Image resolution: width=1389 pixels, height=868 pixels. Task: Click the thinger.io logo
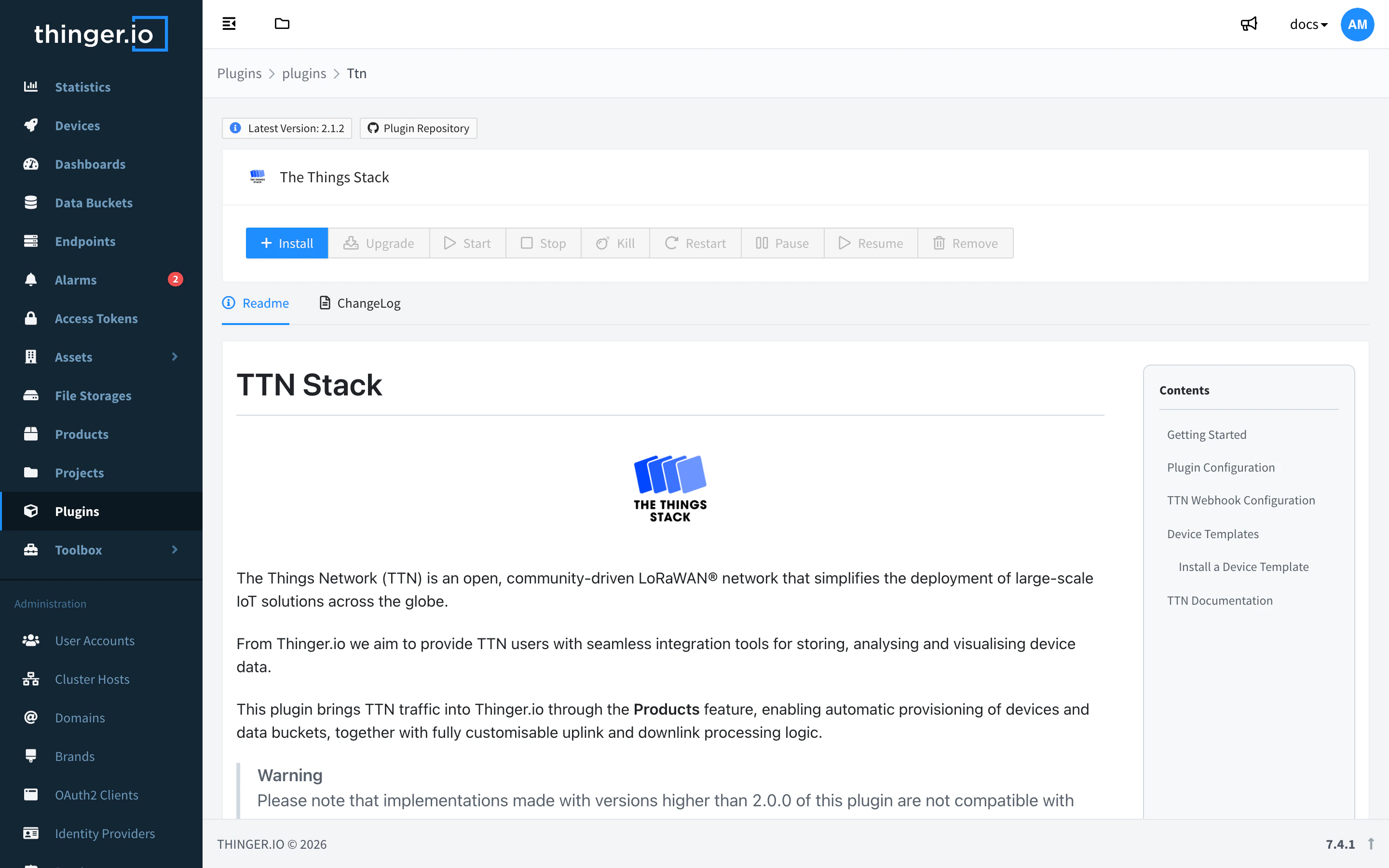pos(101,34)
